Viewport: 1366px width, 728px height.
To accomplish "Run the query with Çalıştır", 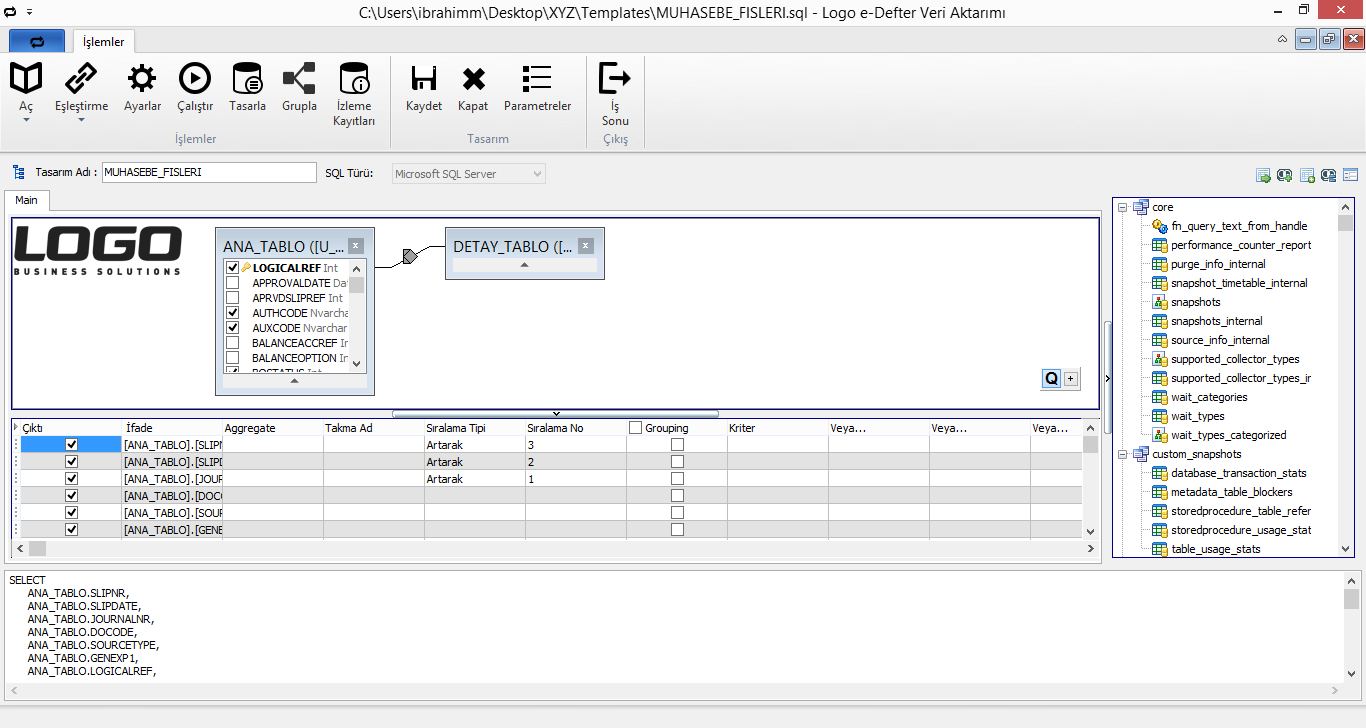I will coord(195,78).
